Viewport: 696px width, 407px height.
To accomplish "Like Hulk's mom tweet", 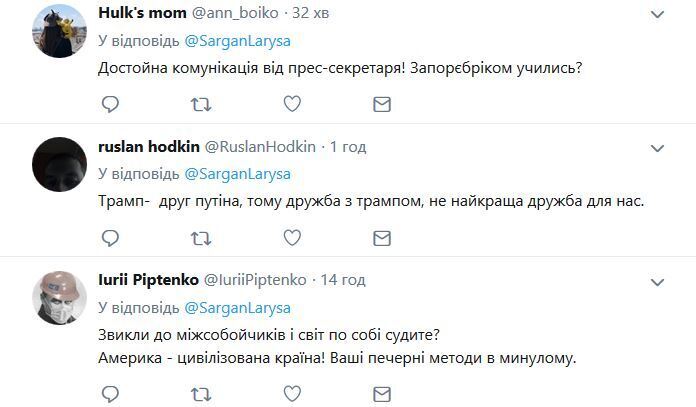I will coord(292,104).
